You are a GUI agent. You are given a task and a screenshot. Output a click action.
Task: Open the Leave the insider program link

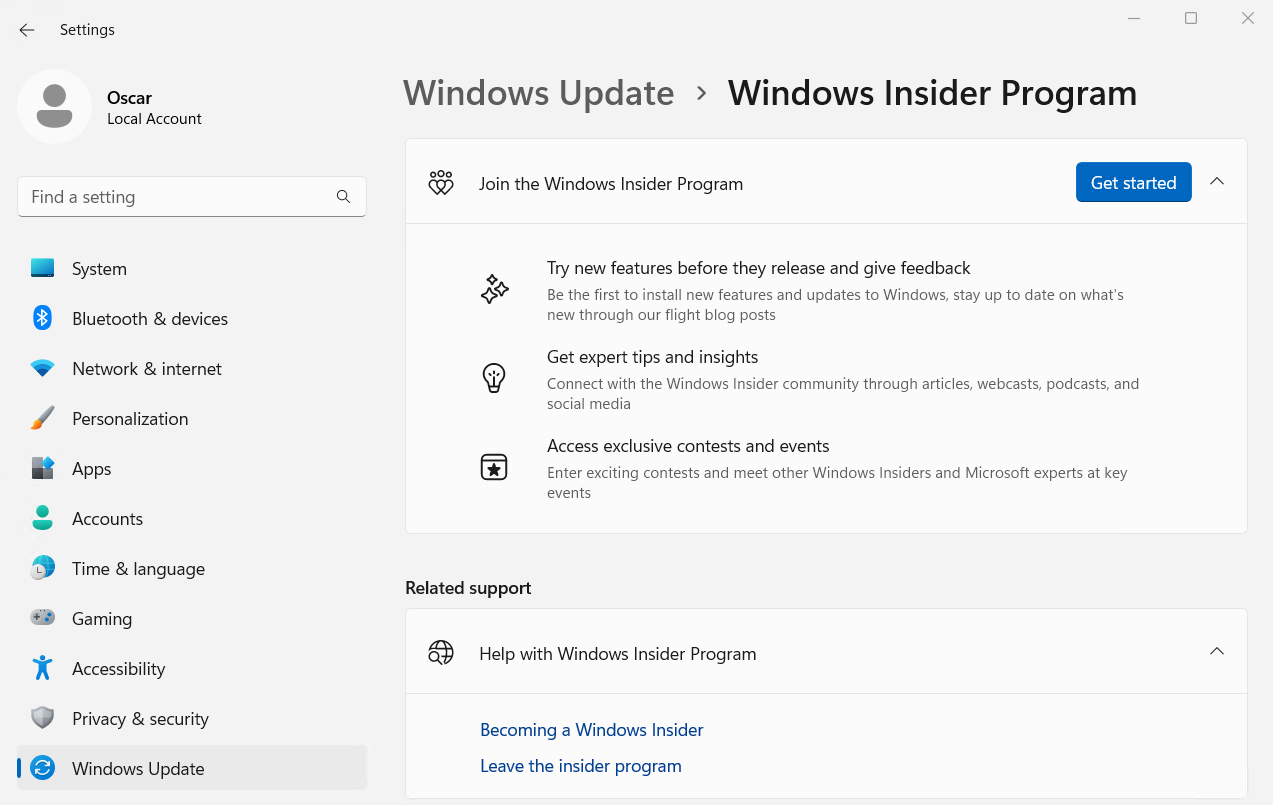[580, 765]
